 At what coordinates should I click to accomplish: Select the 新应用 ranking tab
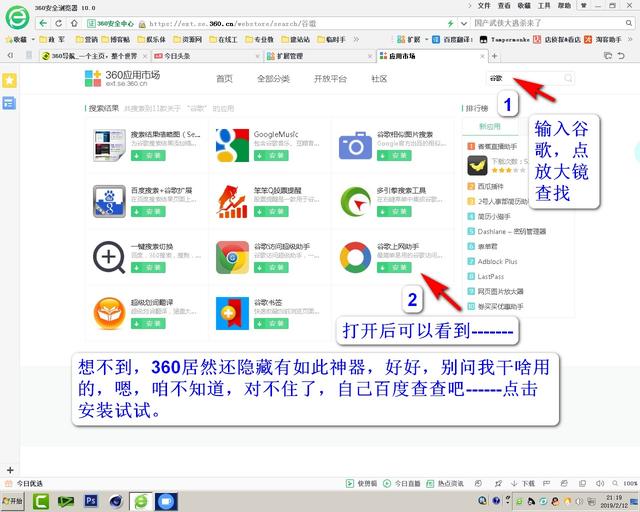click(489, 126)
